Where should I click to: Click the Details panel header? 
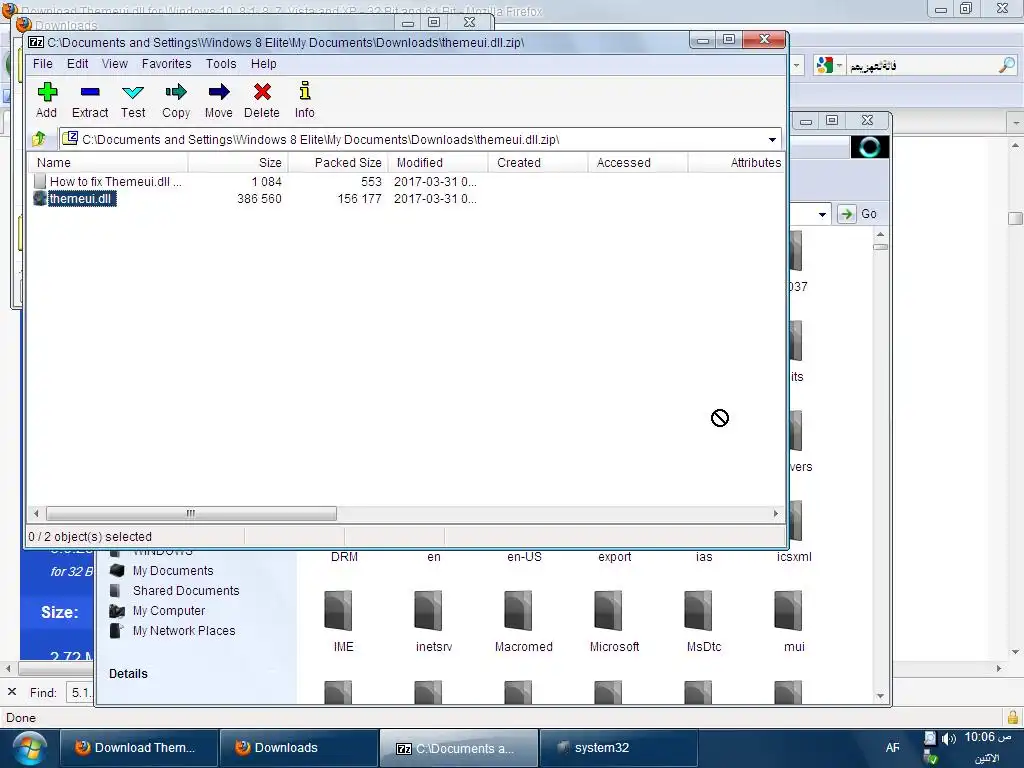[128, 673]
